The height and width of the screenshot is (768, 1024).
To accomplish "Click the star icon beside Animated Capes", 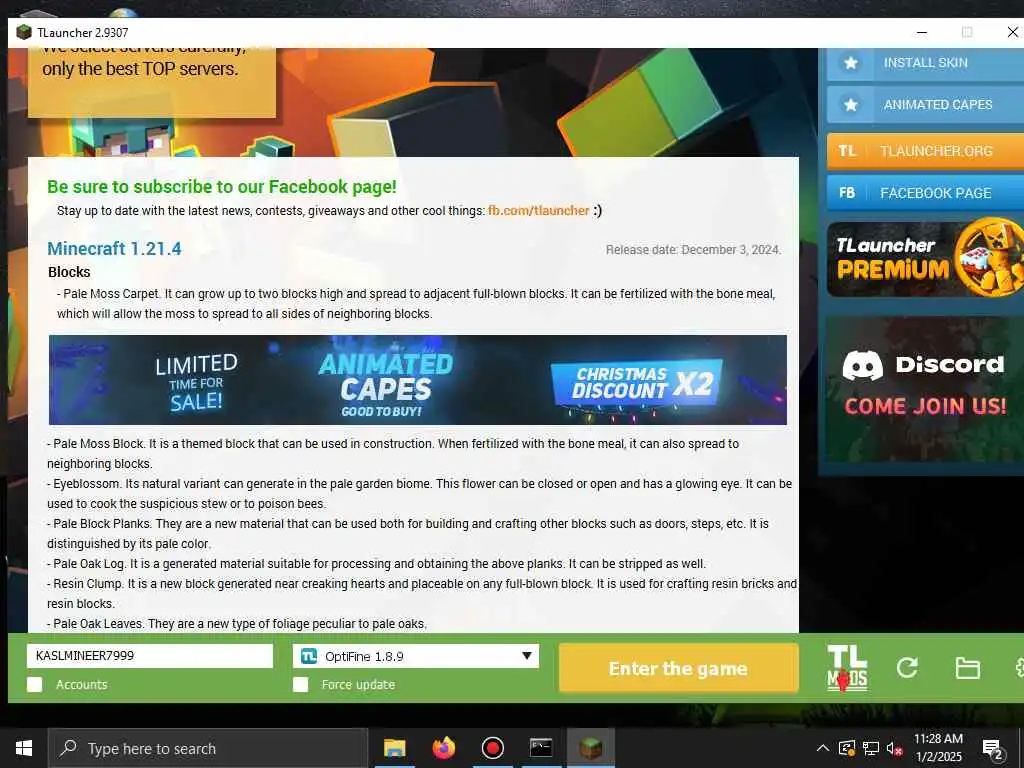I will (x=850, y=104).
